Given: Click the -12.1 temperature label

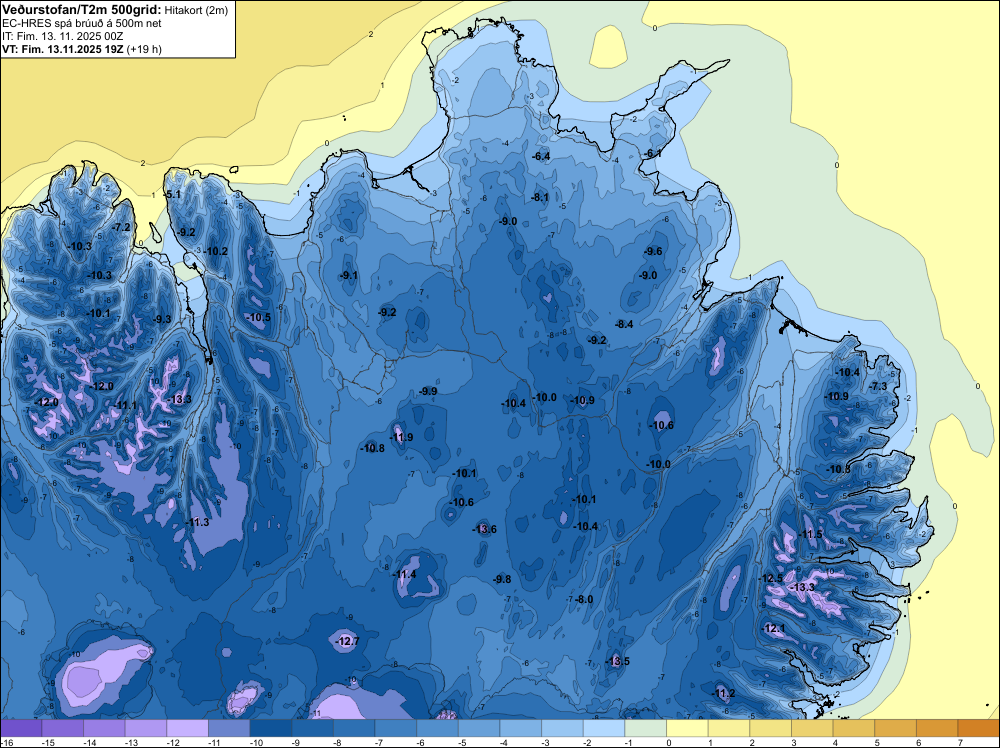Looking at the screenshot, I should pos(774,629).
